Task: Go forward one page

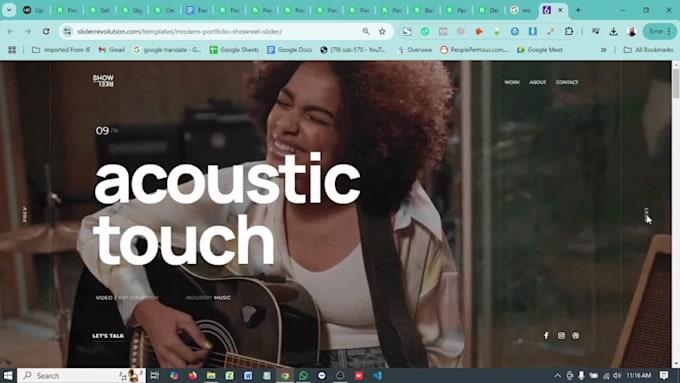Action: point(28,31)
